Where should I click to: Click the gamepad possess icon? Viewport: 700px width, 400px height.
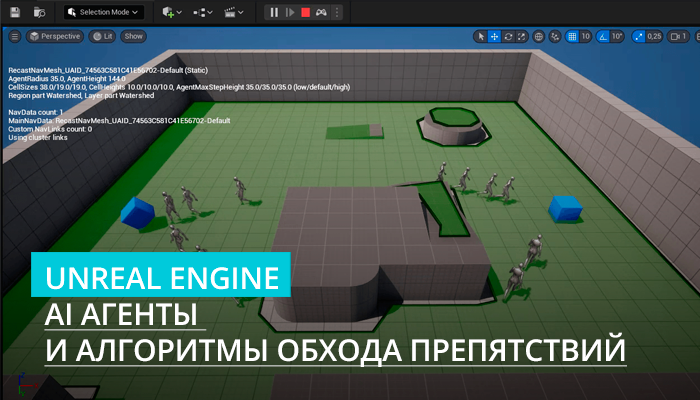[x=321, y=12]
